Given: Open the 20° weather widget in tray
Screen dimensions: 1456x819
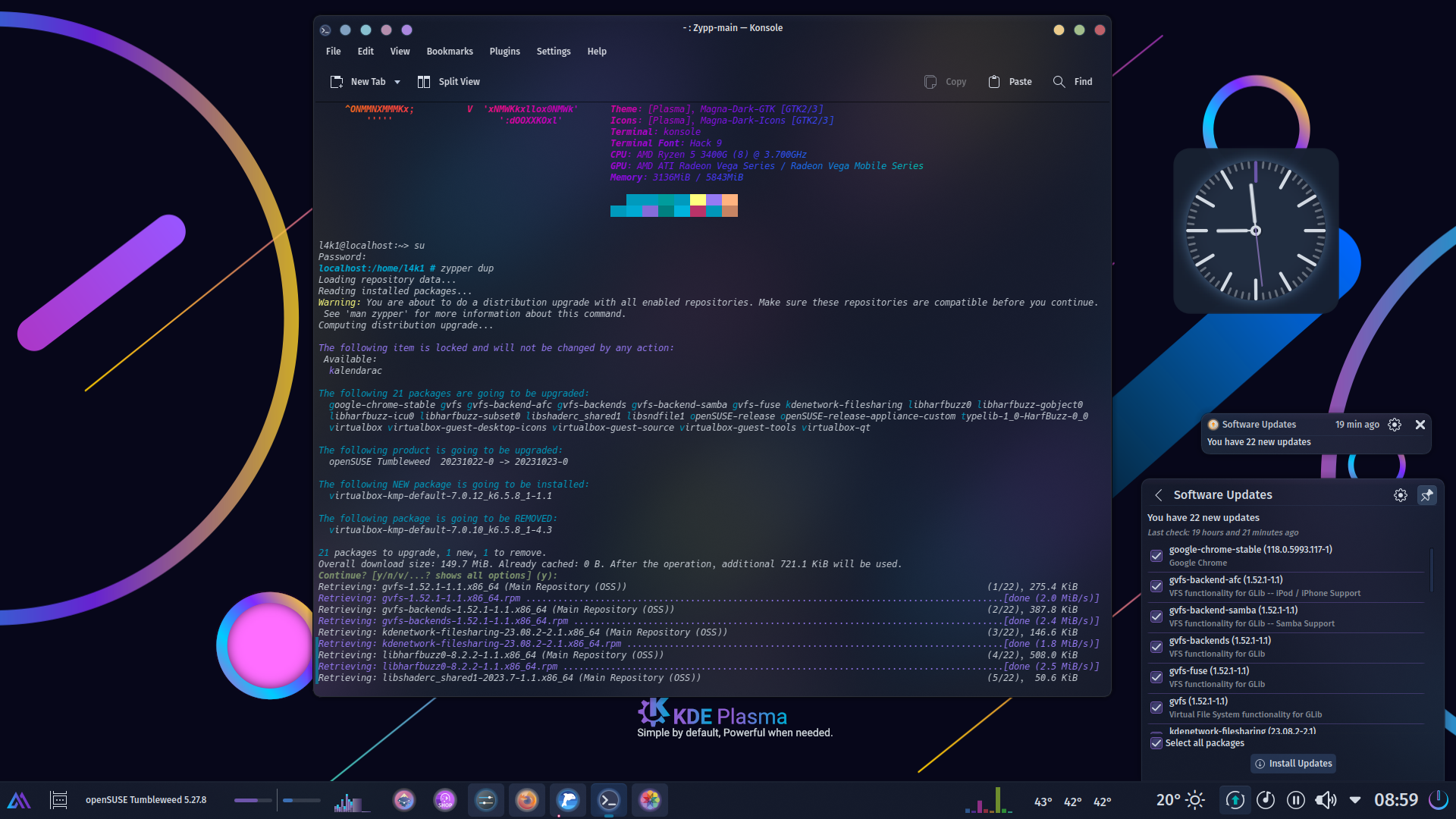Looking at the screenshot, I should tap(1180, 800).
